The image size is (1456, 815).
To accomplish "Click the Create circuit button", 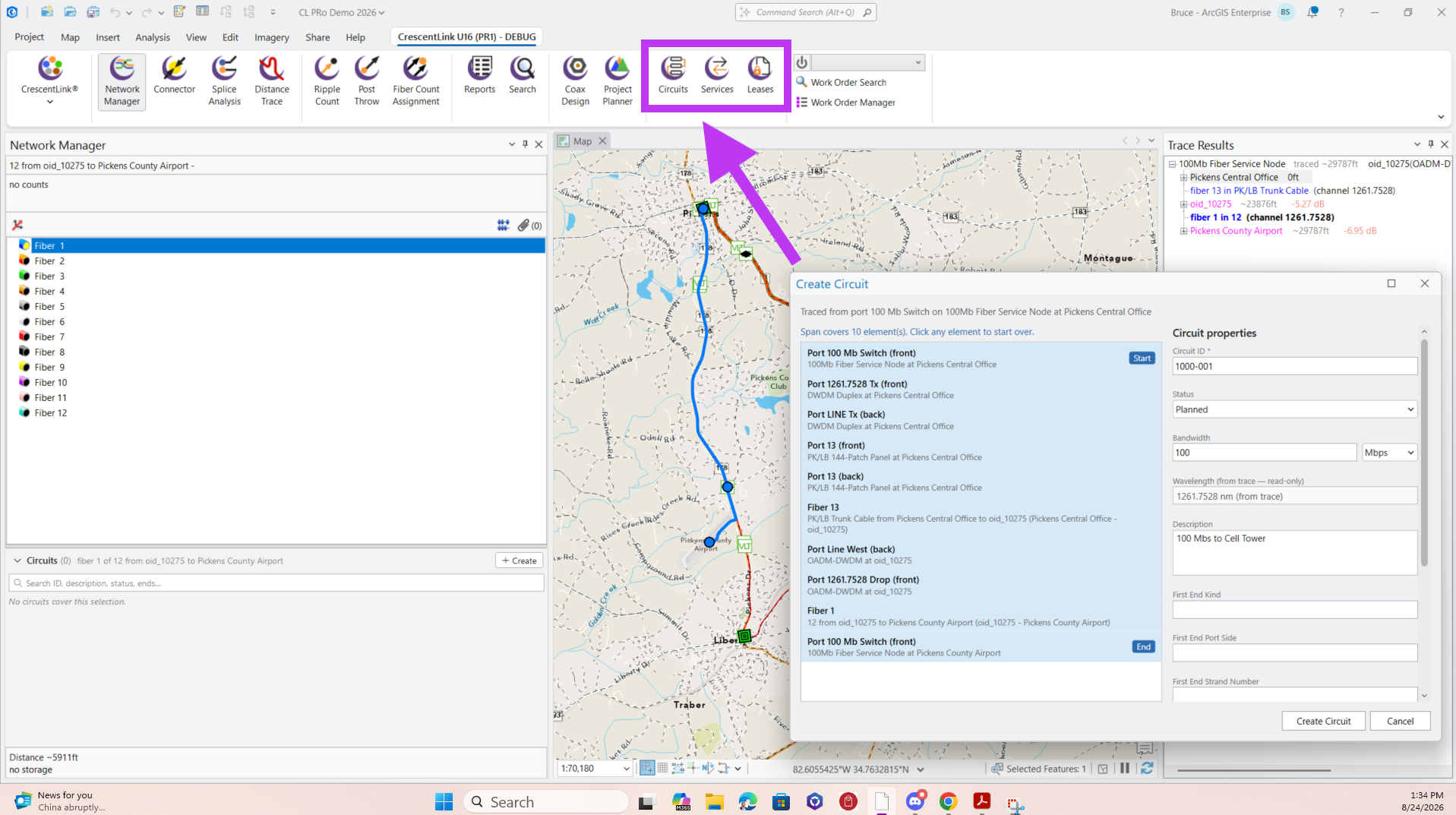I will tap(520, 561).
